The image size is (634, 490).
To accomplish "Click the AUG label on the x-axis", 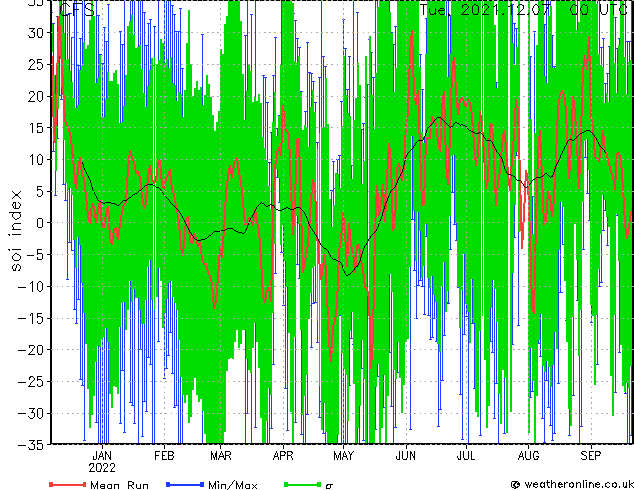I will 528,456.
